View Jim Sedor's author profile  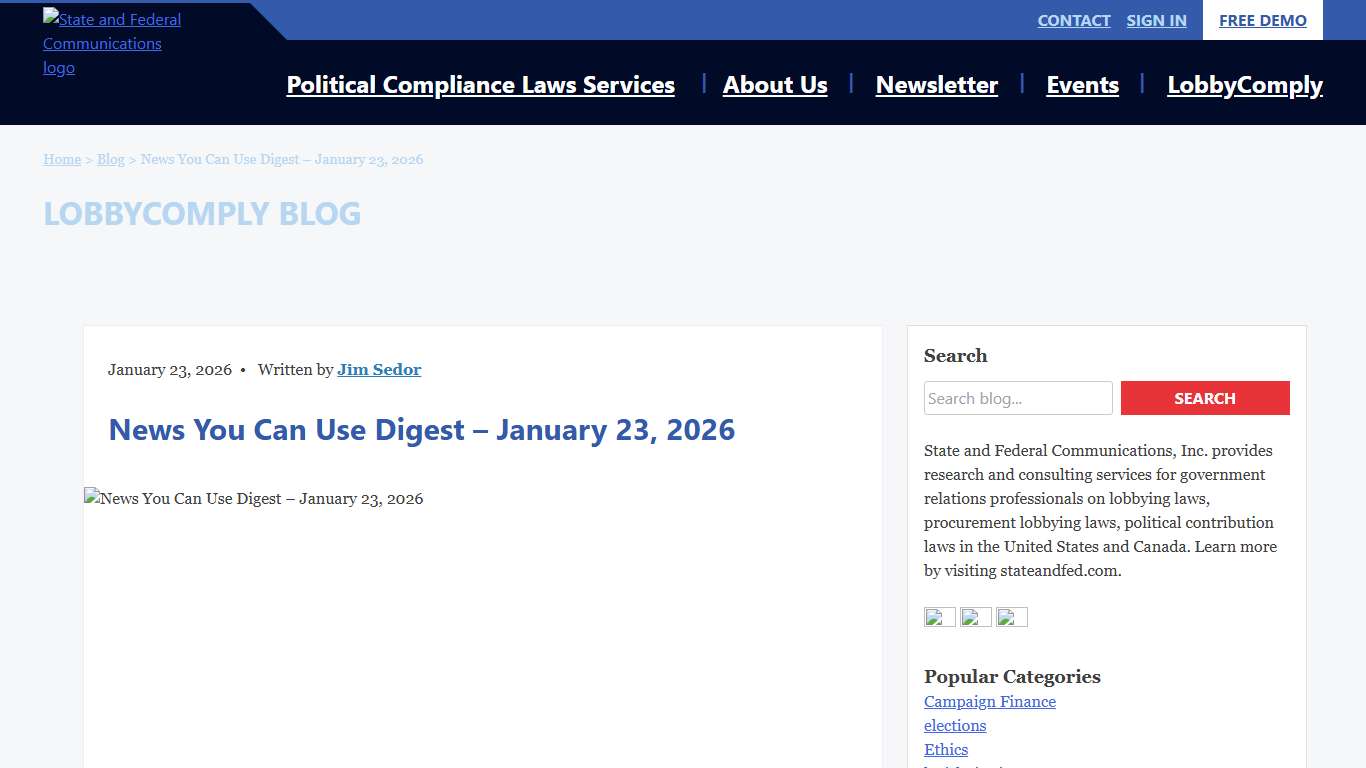click(x=379, y=369)
